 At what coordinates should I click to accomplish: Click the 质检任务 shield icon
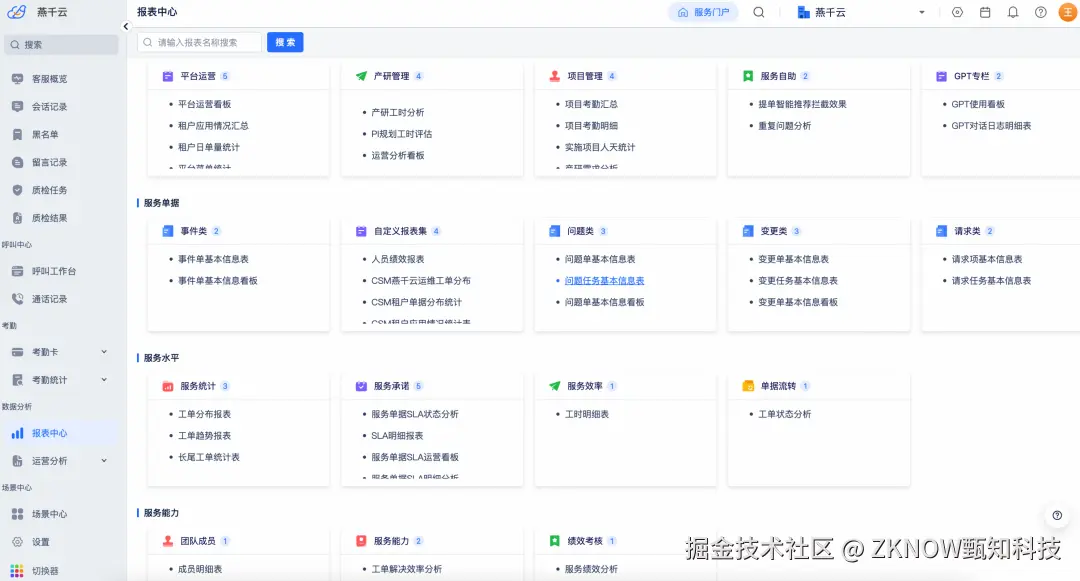click(17, 190)
